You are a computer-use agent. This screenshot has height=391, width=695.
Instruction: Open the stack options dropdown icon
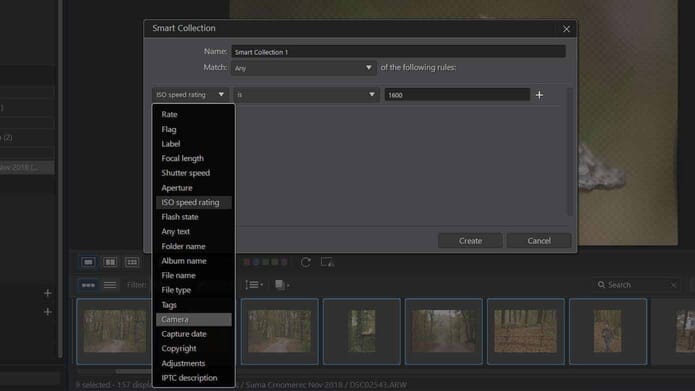coord(282,285)
